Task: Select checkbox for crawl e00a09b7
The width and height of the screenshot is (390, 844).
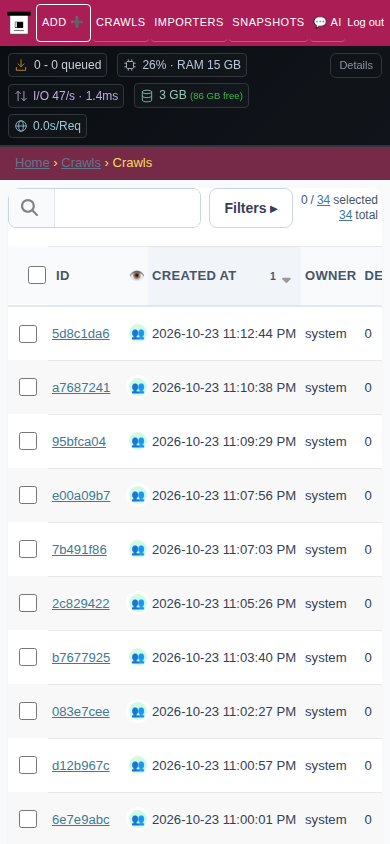Action: pyautogui.click(x=28, y=495)
